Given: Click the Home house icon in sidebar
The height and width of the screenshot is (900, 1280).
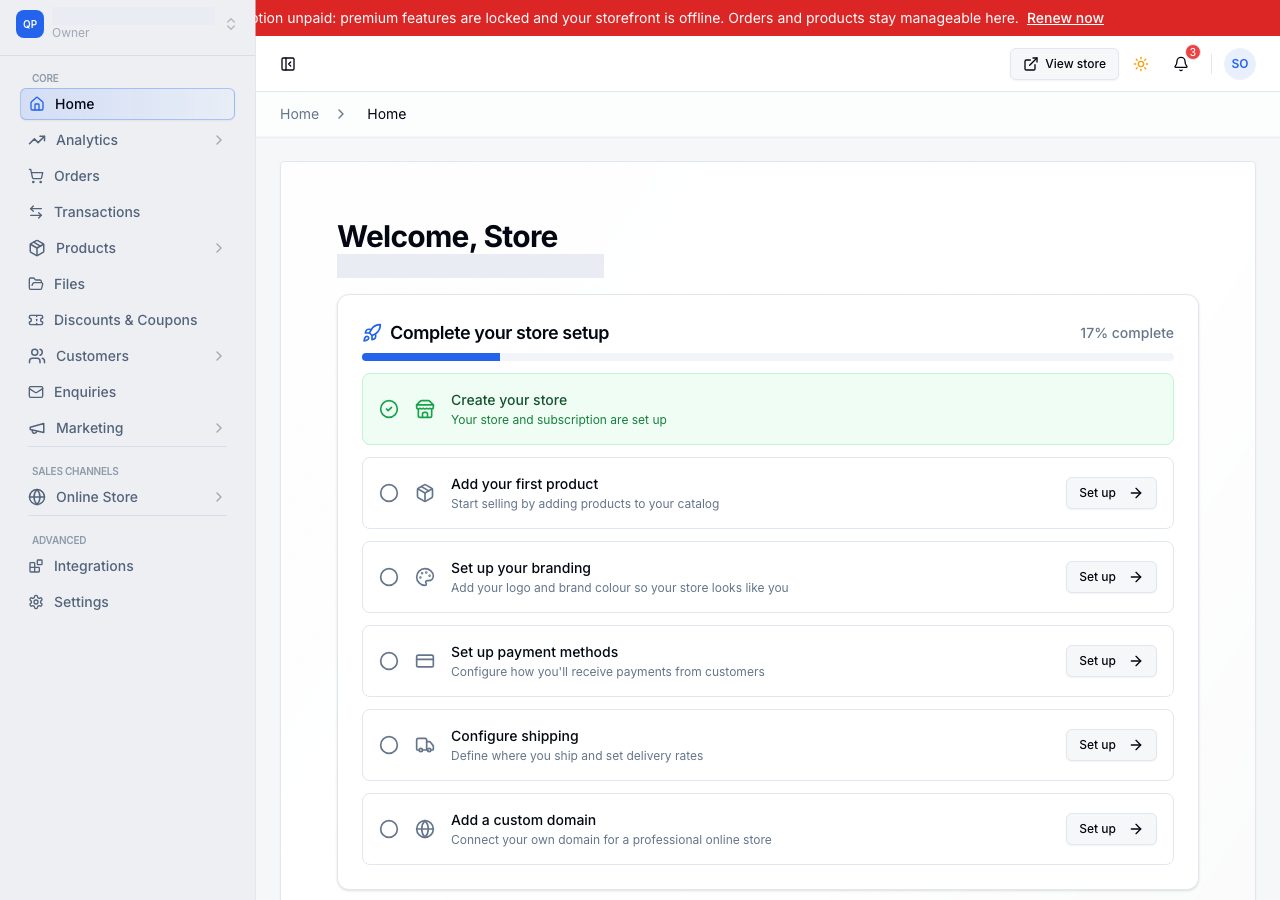Looking at the screenshot, I should 37,104.
